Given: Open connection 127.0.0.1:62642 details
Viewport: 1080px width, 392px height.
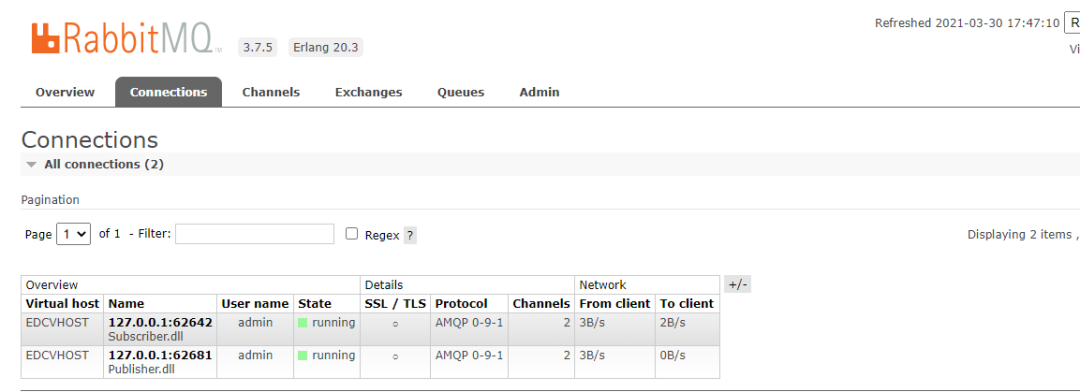Looking at the screenshot, I should [160, 322].
